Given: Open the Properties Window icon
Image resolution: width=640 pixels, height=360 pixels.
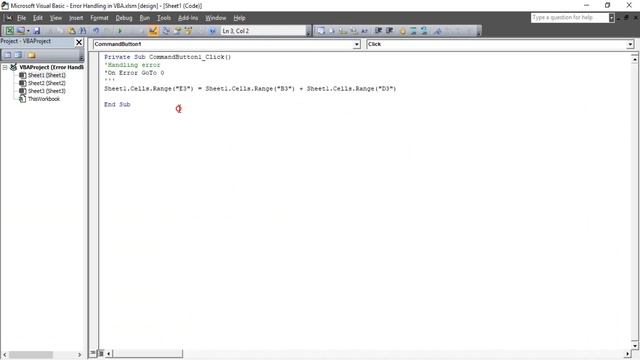Looking at the screenshot, I should pyautogui.click(x=177, y=31).
